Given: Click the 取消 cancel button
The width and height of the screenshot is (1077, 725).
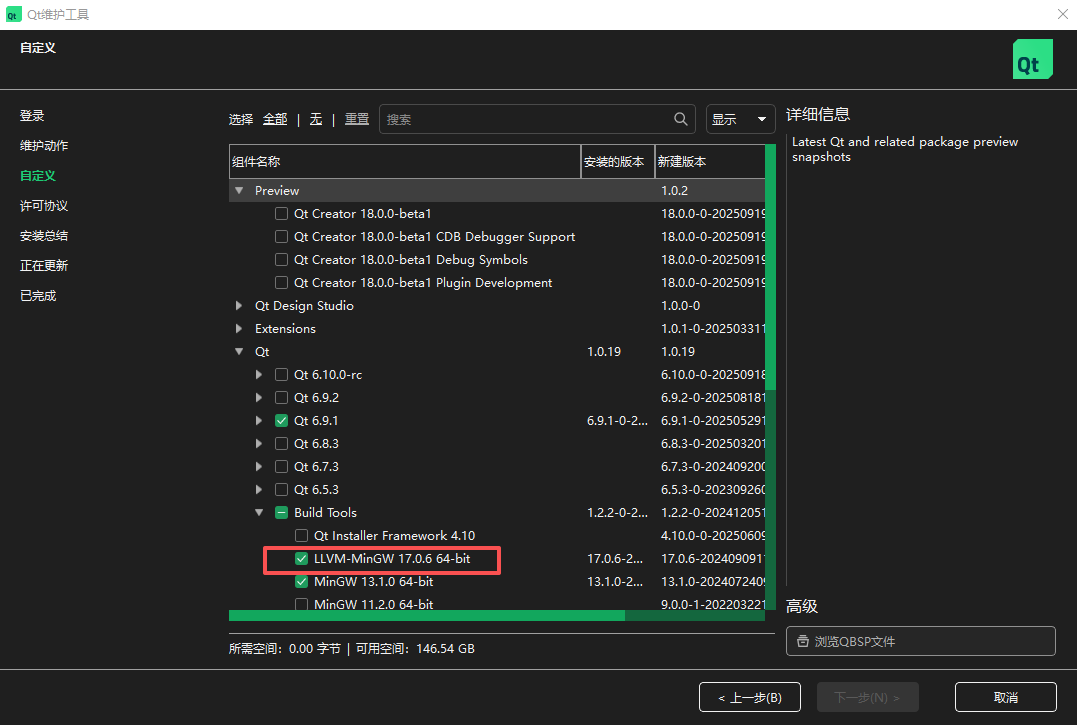Looking at the screenshot, I should (x=1006, y=697).
